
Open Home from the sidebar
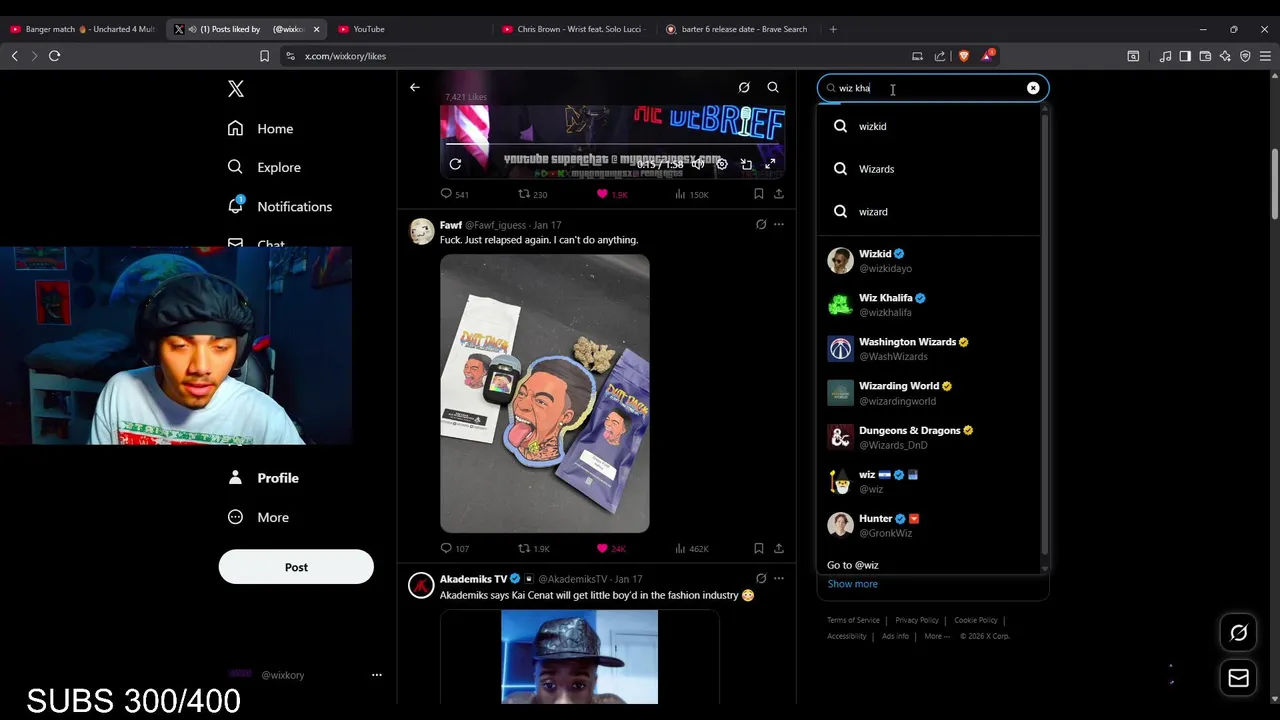click(x=260, y=129)
